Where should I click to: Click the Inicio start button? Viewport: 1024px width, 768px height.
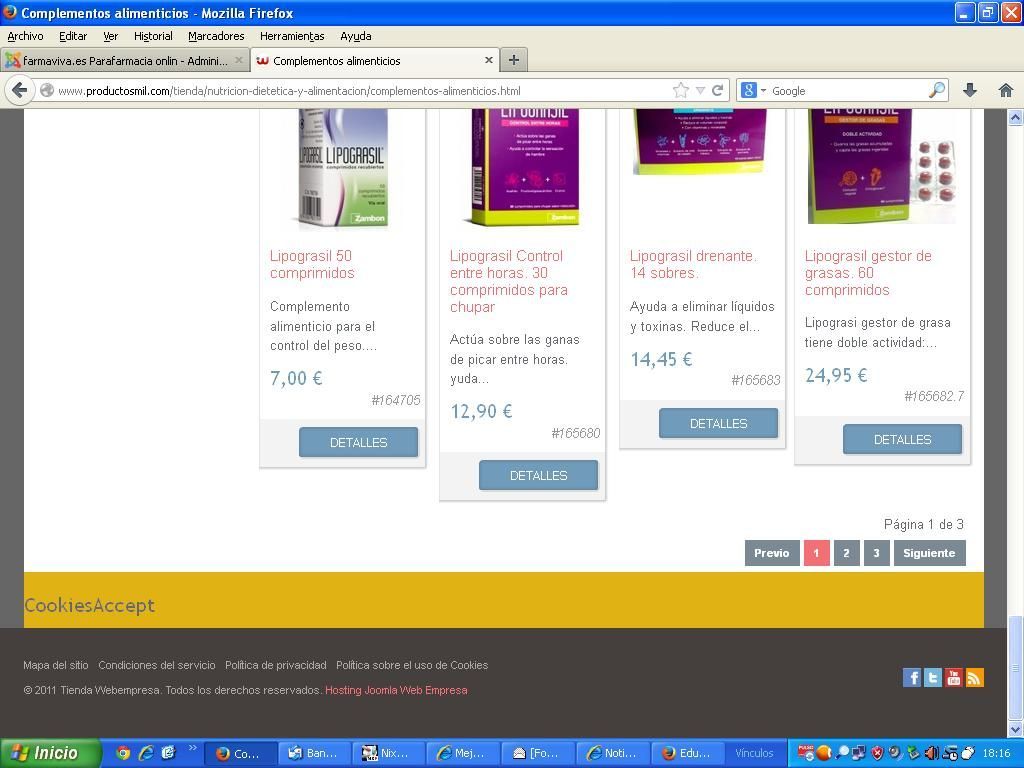click(x=50, y=753)
